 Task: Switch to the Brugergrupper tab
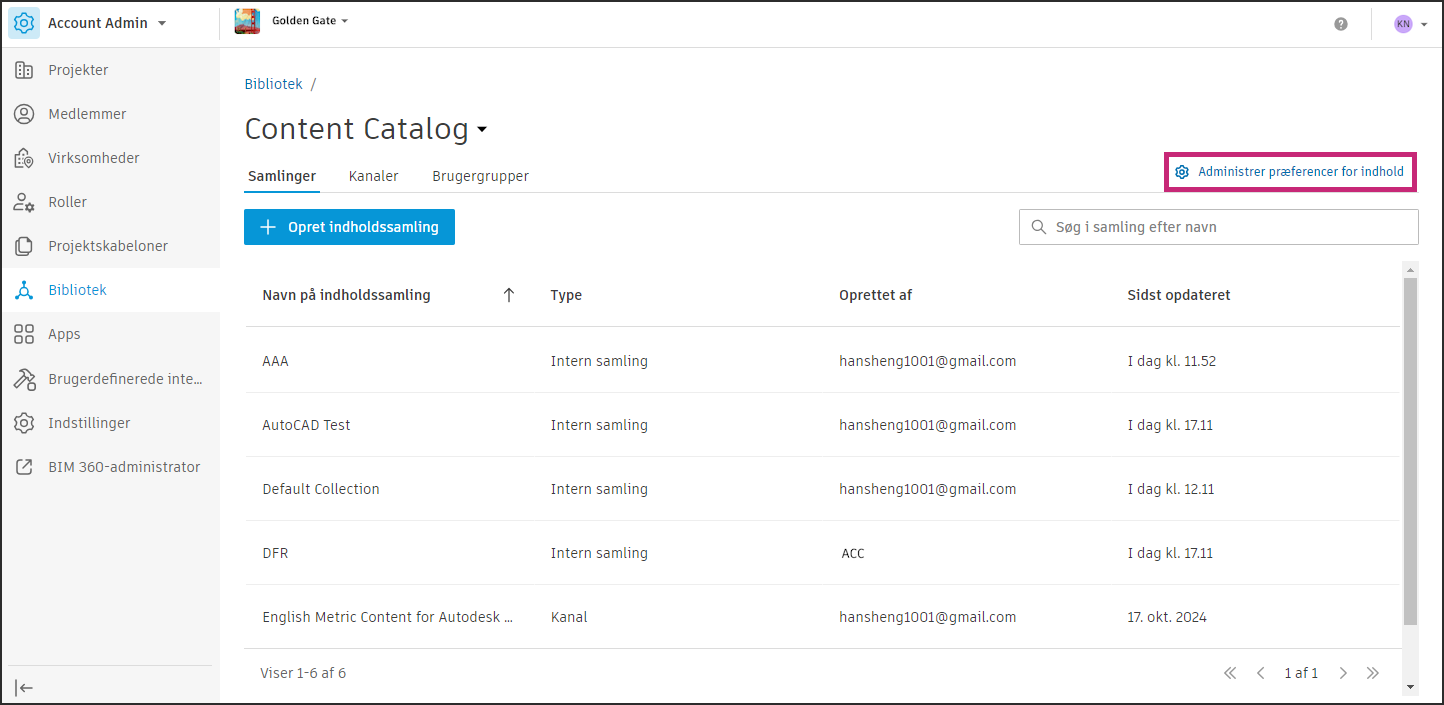tap(480, 176)
